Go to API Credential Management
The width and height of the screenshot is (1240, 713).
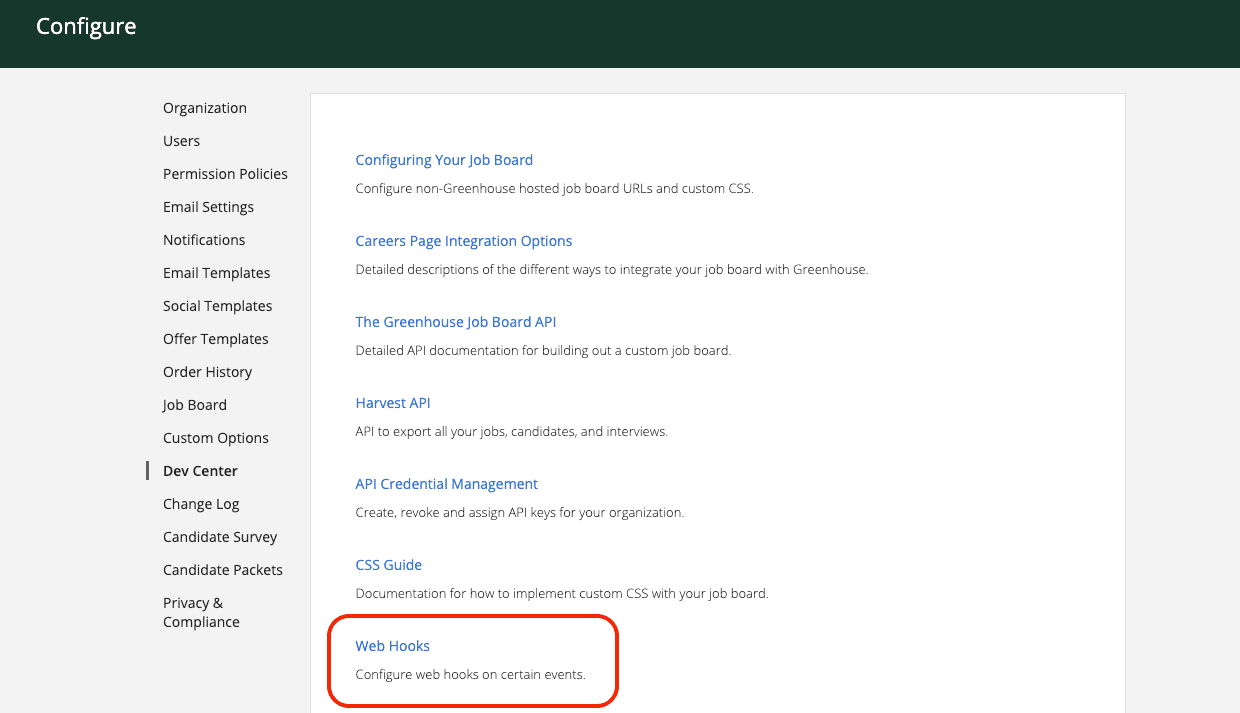pos(446,484)
